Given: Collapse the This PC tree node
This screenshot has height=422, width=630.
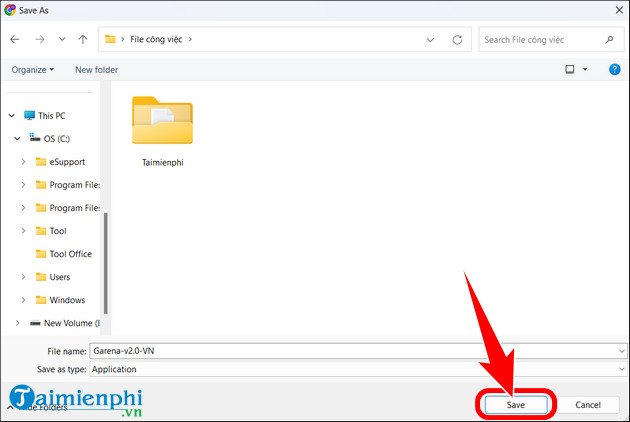Looking at the screenshot, I should [11, 115].
